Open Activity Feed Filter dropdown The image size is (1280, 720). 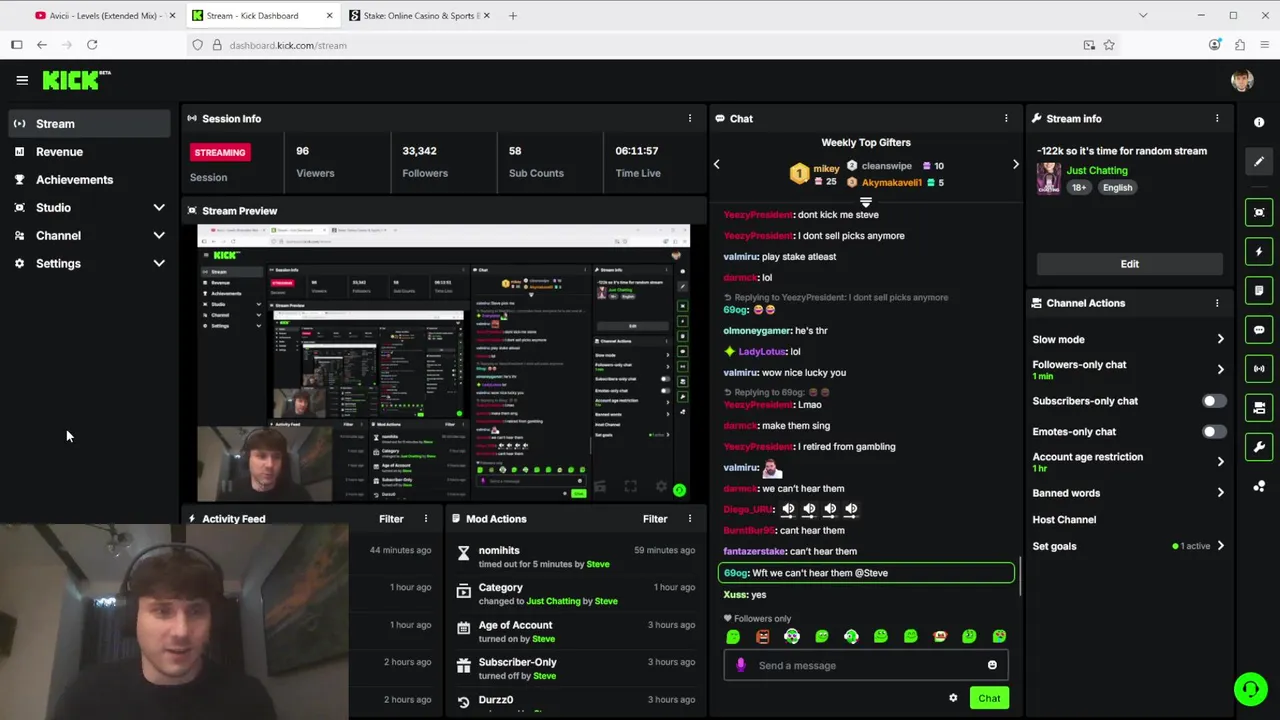tap(391, 519)
